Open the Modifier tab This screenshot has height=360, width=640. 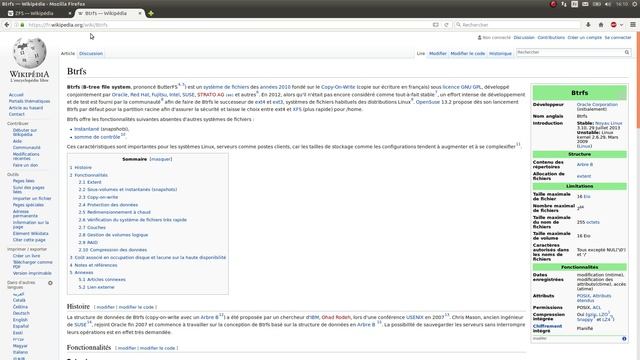coord(438,53)
